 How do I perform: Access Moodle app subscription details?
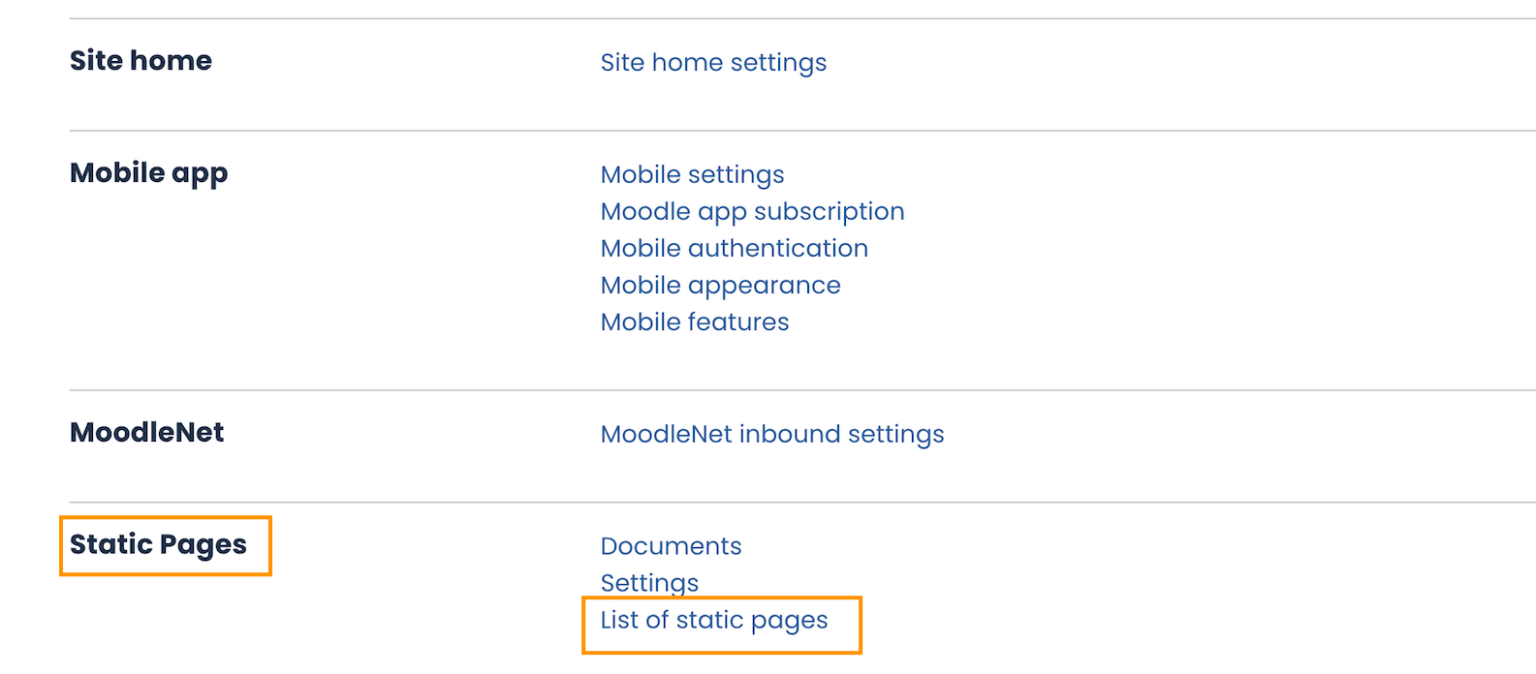752,211
